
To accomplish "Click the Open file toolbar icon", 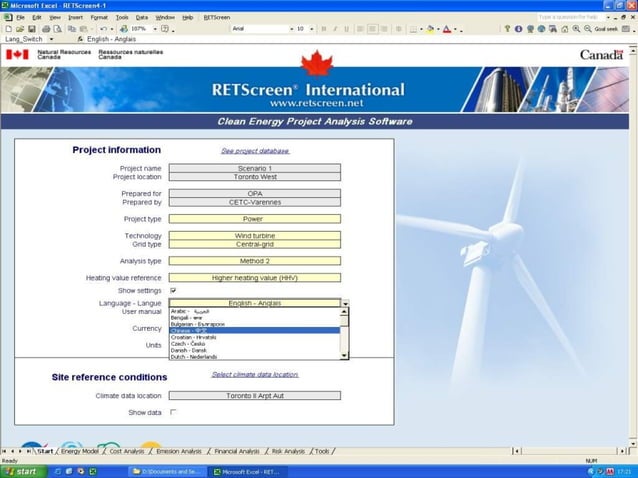I will [18, 29].
